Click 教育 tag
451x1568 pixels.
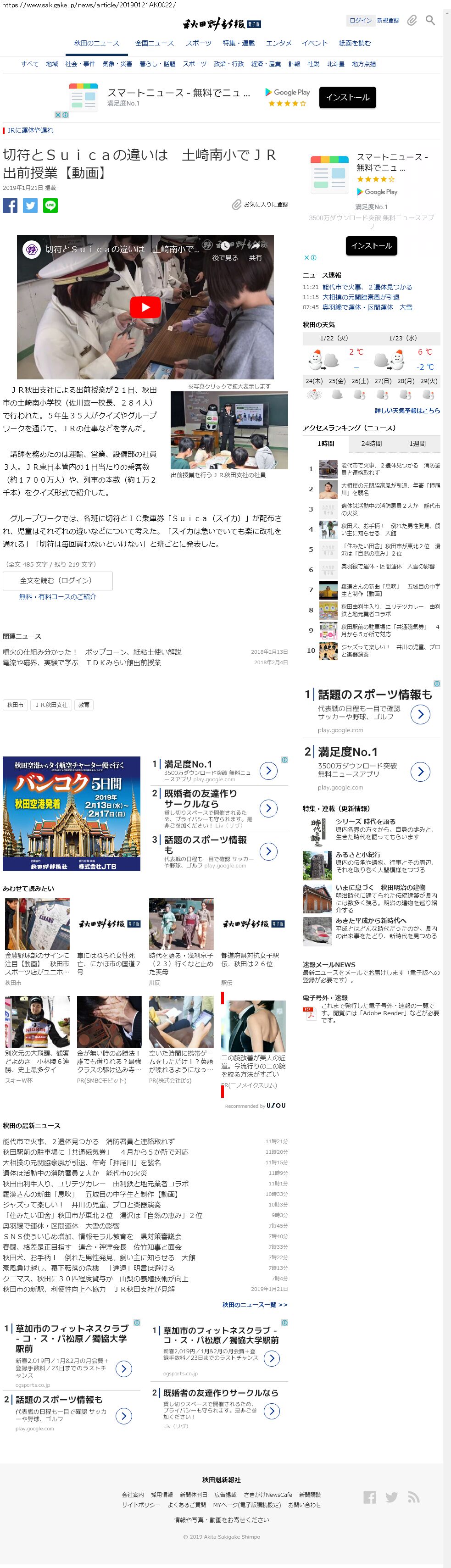tap(84, 705)
